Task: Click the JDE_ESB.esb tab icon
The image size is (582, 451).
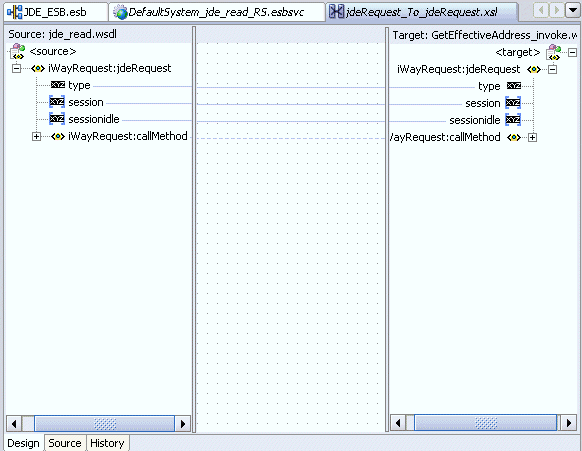Action: click(14, 12)
